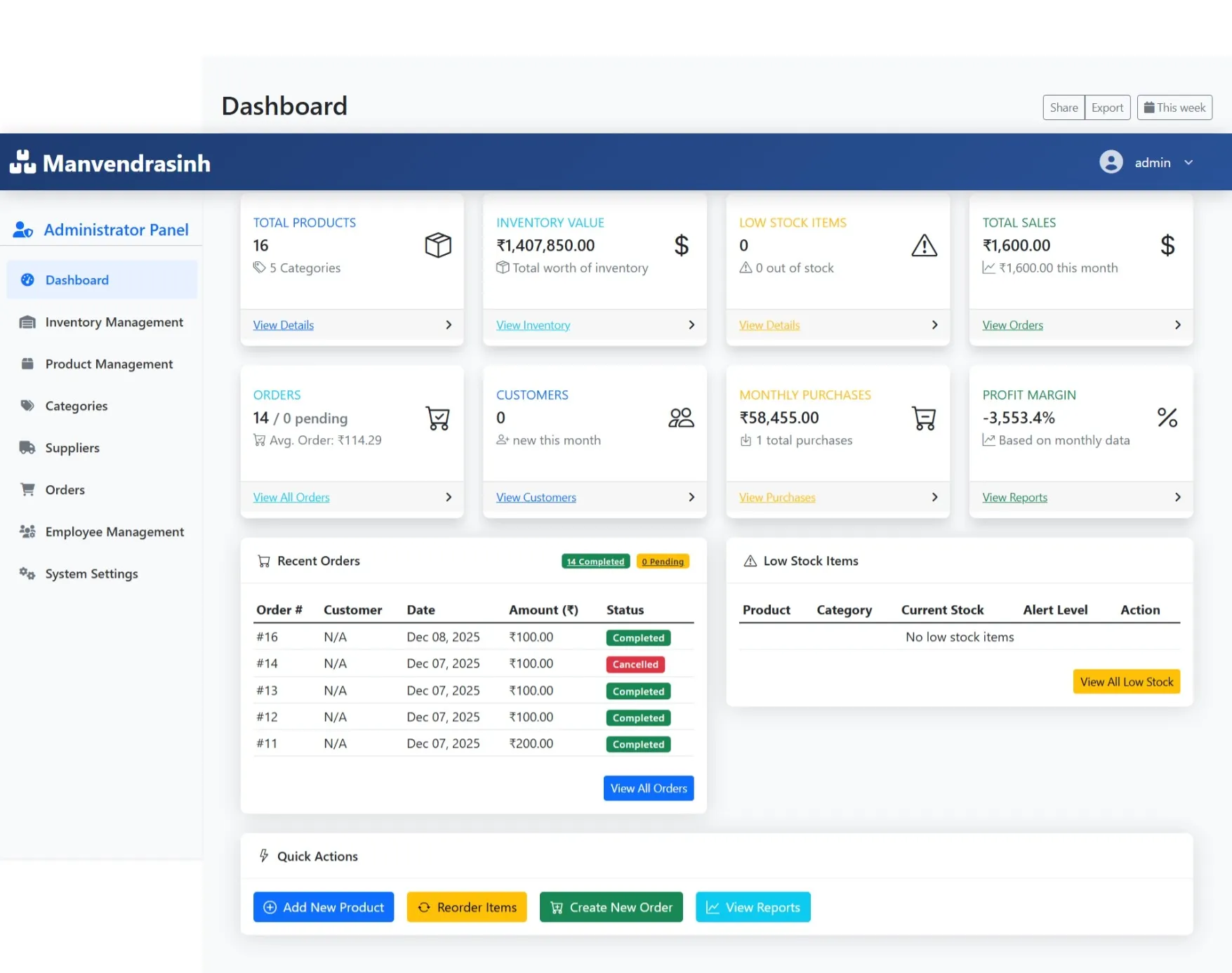Select Product Management in the sidebar

click(109, 364)
